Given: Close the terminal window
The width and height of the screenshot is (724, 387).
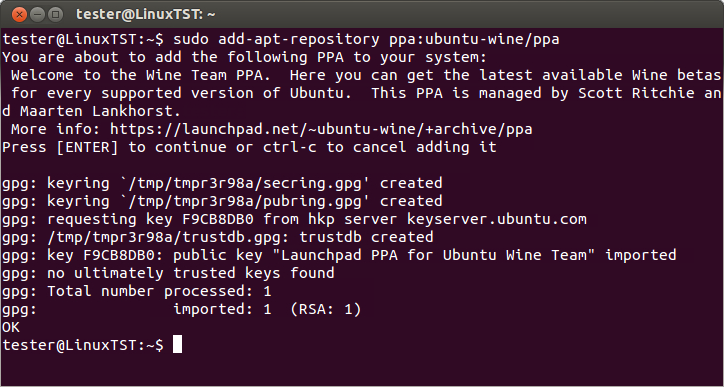Looking at the screenshot, I should tap(19, 14).
